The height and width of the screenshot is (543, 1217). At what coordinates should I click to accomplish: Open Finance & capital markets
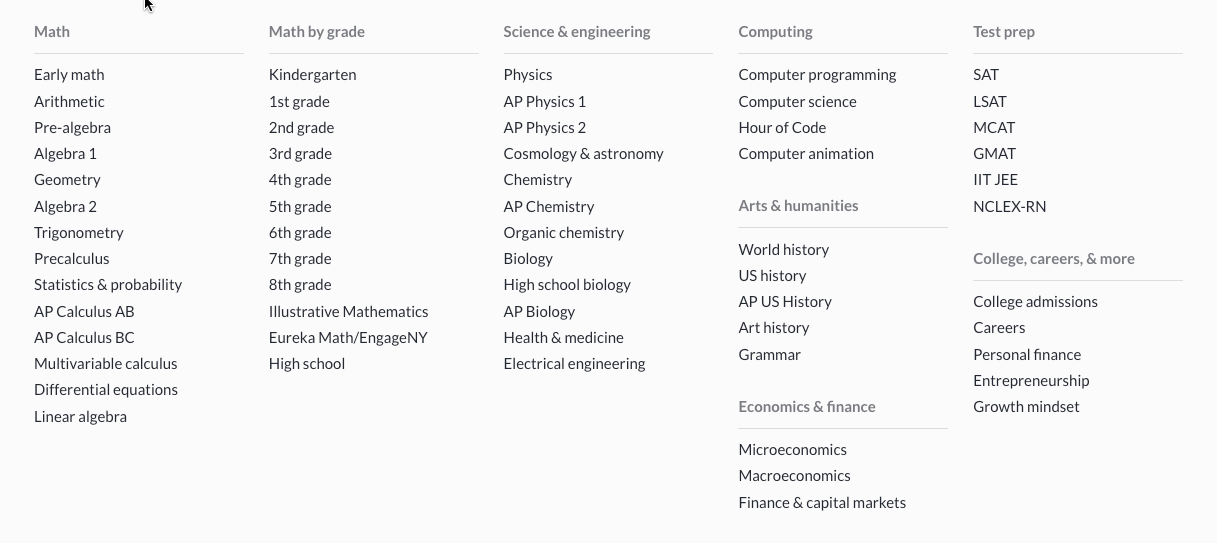point(822,503)
